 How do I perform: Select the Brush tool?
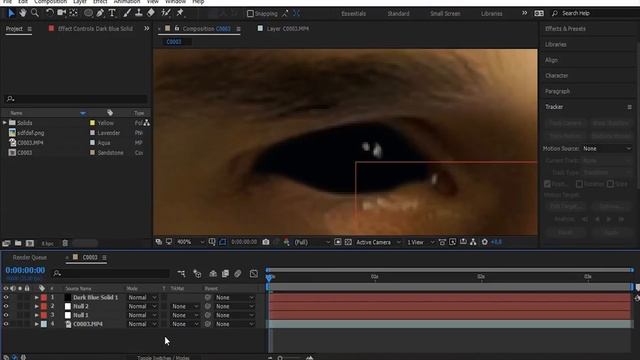click(127, 13)
